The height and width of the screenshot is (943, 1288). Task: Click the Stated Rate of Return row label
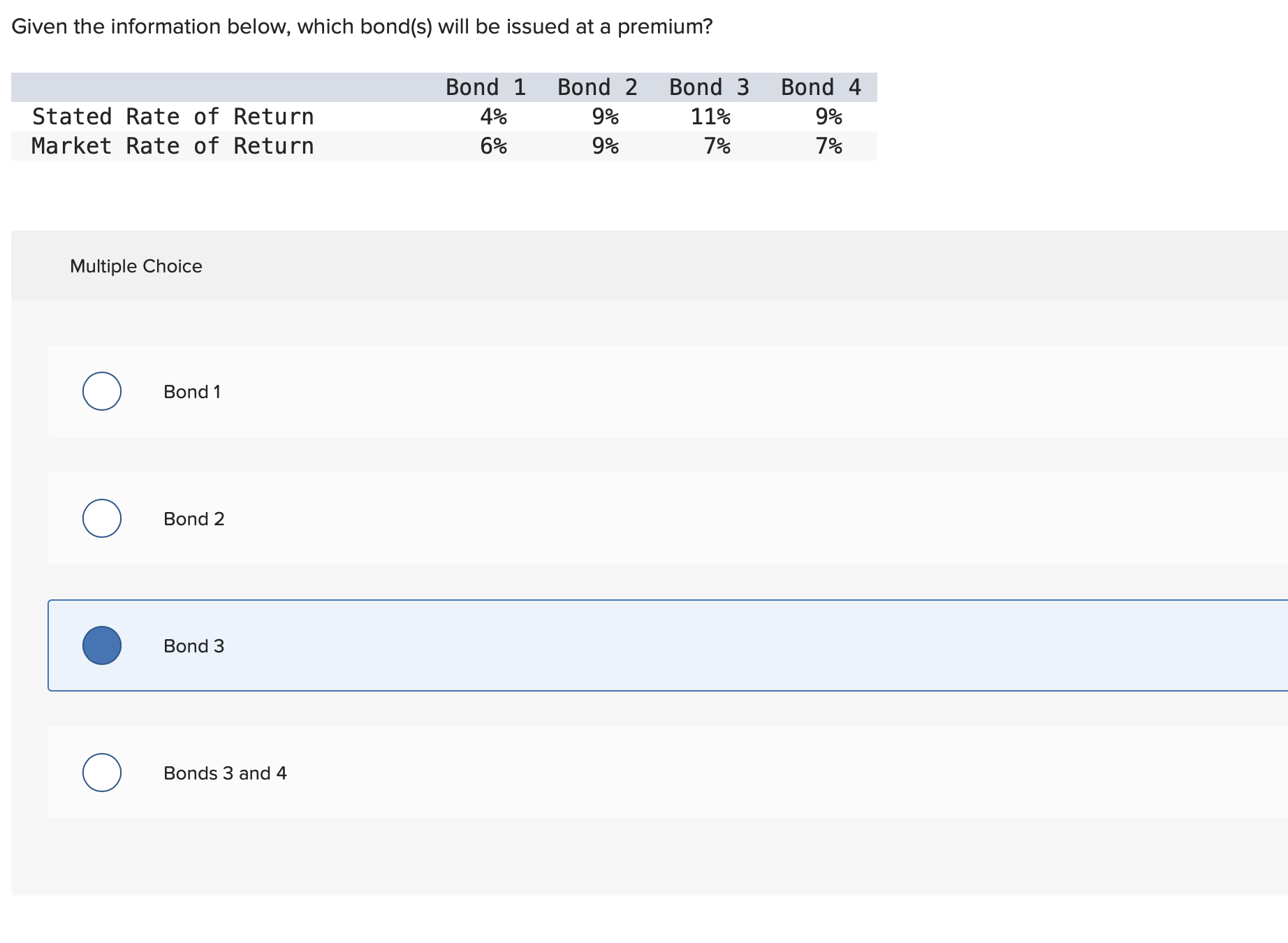click(x=173, y=116)
